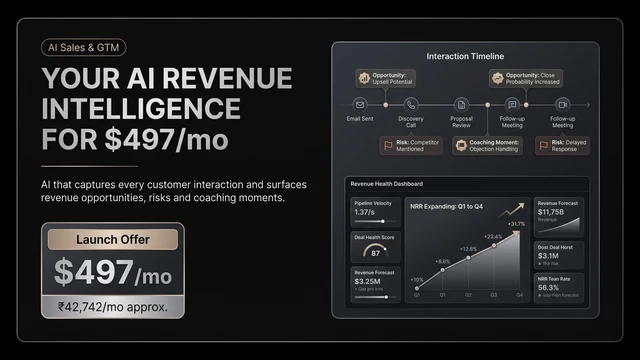Viewport: 640px width, 360px height.
Task: Open the $3.1M deal card
Action: (x=559, y=256)
